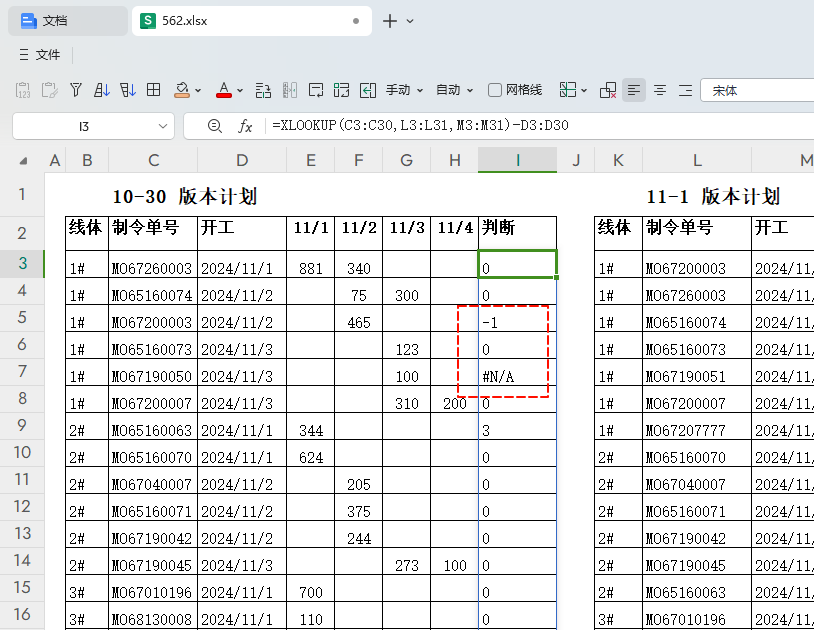Click cell containing MO67260003 in column C

(x=153, y=264)
